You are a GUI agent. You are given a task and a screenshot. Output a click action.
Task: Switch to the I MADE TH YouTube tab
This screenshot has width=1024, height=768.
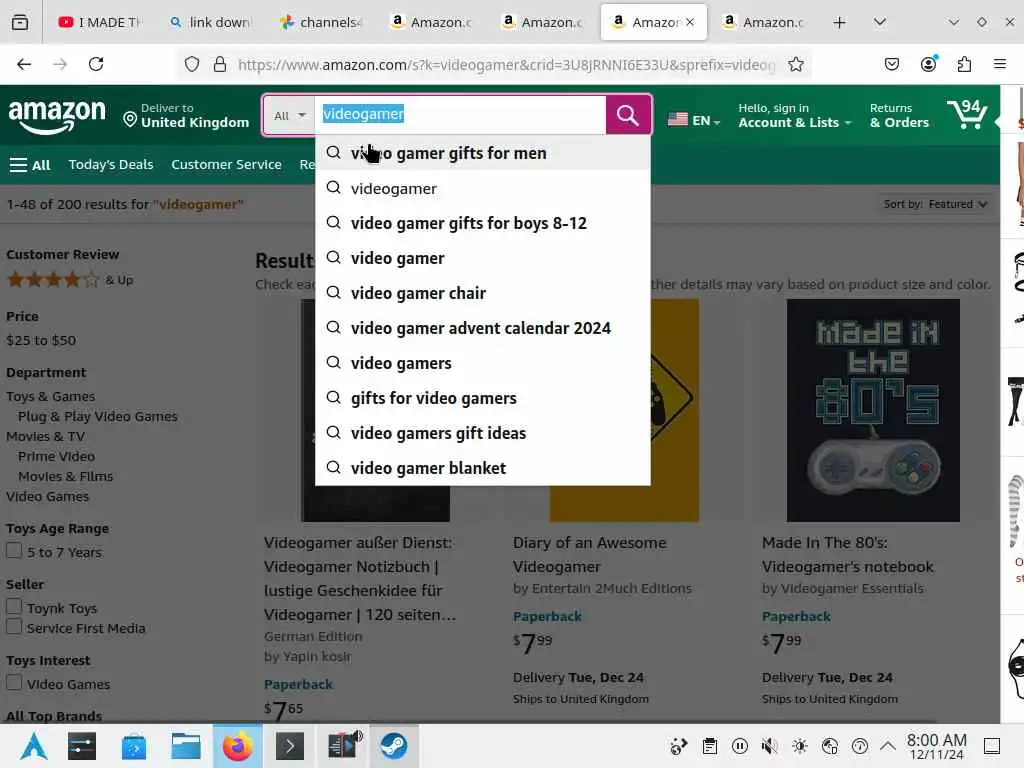[100, 22]
